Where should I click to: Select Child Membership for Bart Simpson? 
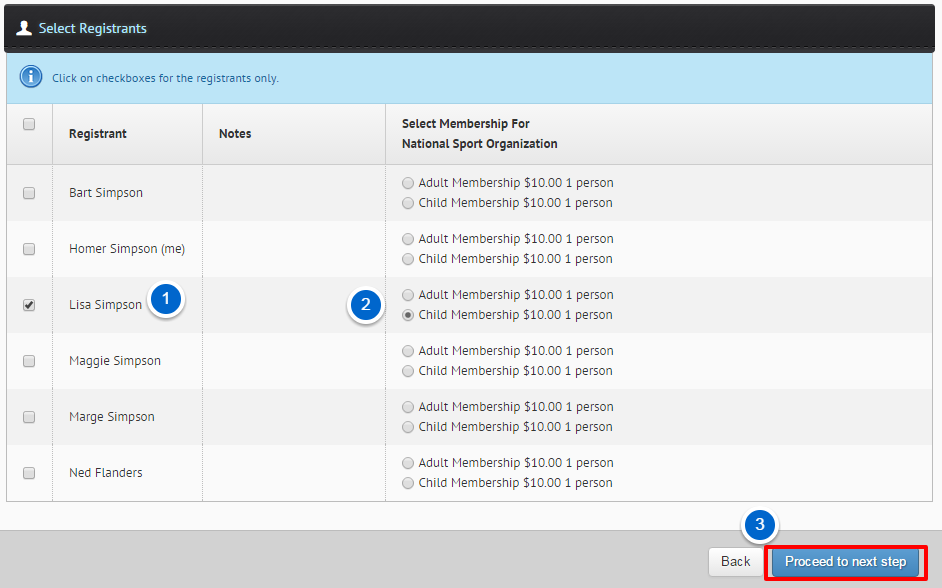coord(408,203)
